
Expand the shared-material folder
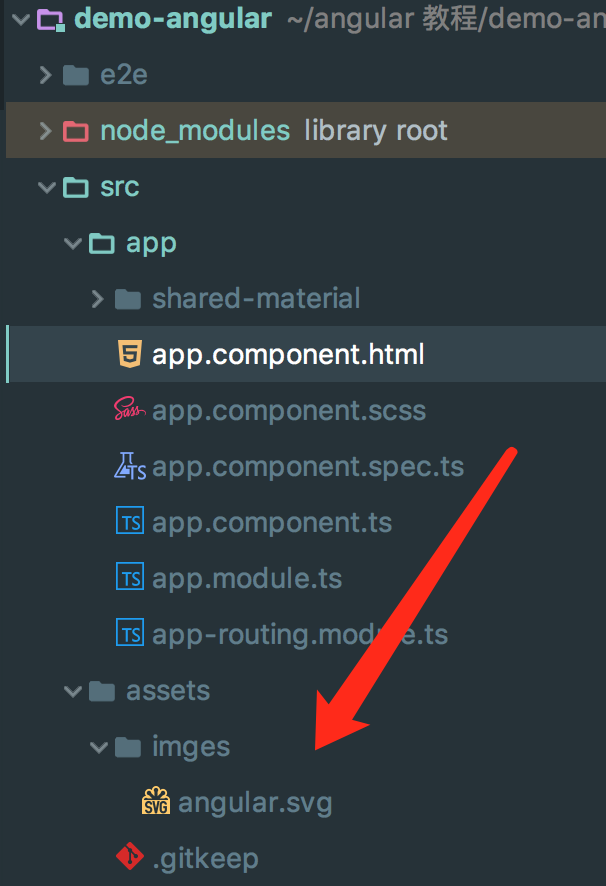(x=96, y=298)
